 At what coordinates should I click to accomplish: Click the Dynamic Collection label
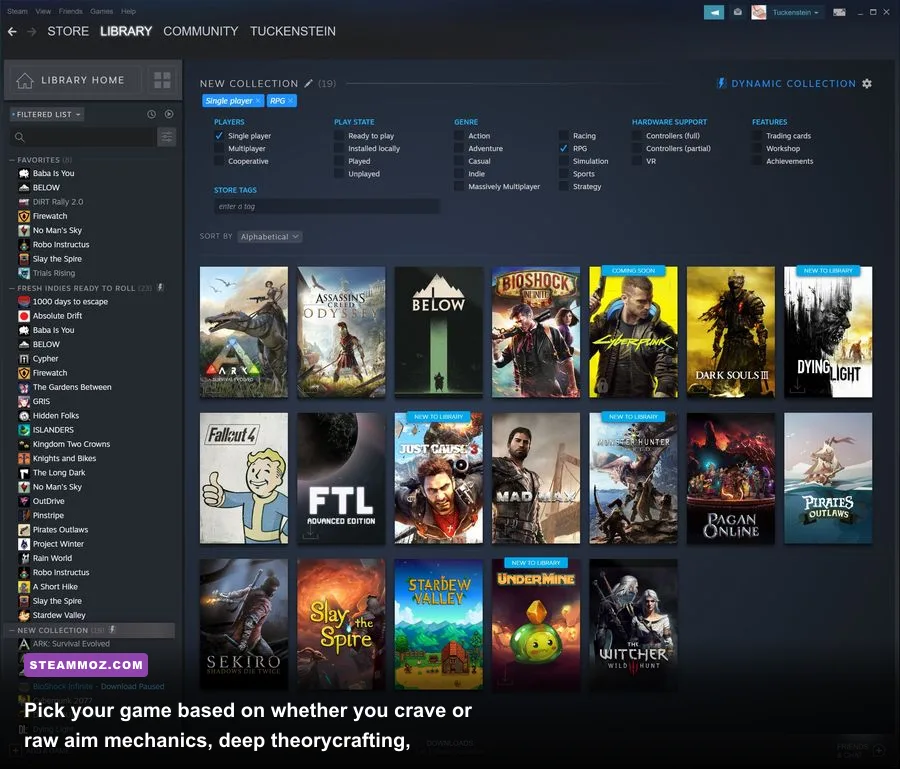pyautogui.click(x=793, y=84)
